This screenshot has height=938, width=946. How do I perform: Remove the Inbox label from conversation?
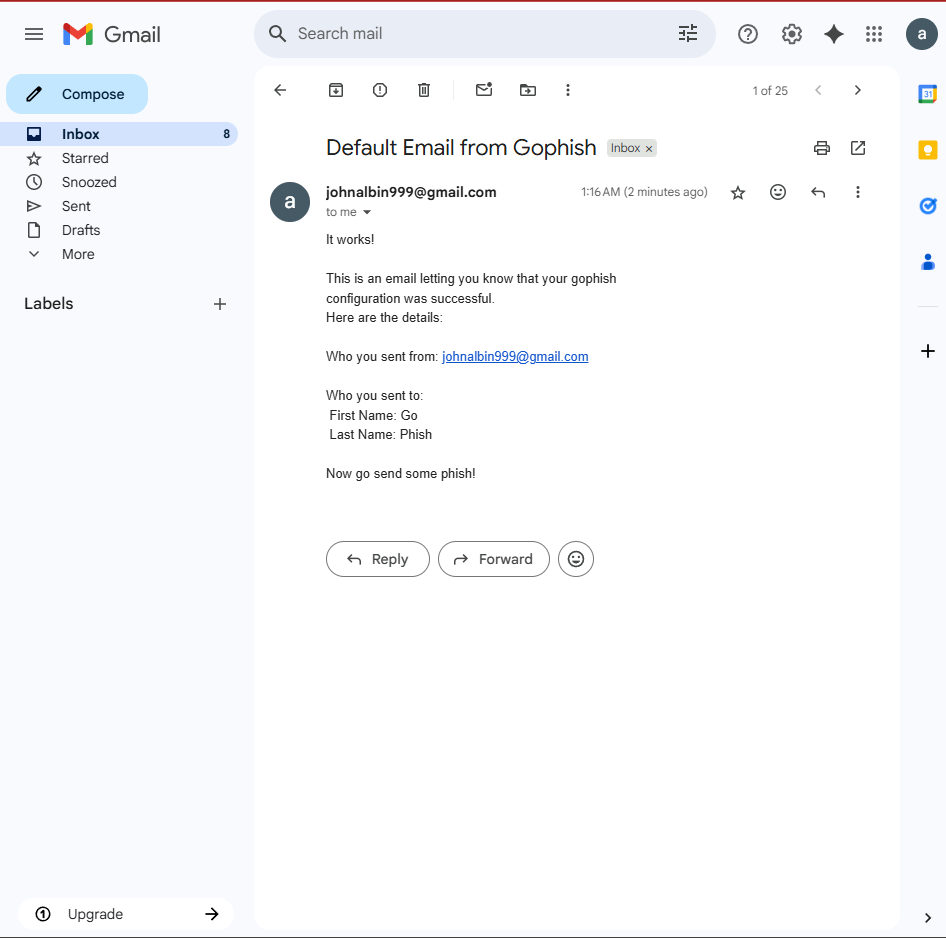point(649,148)
